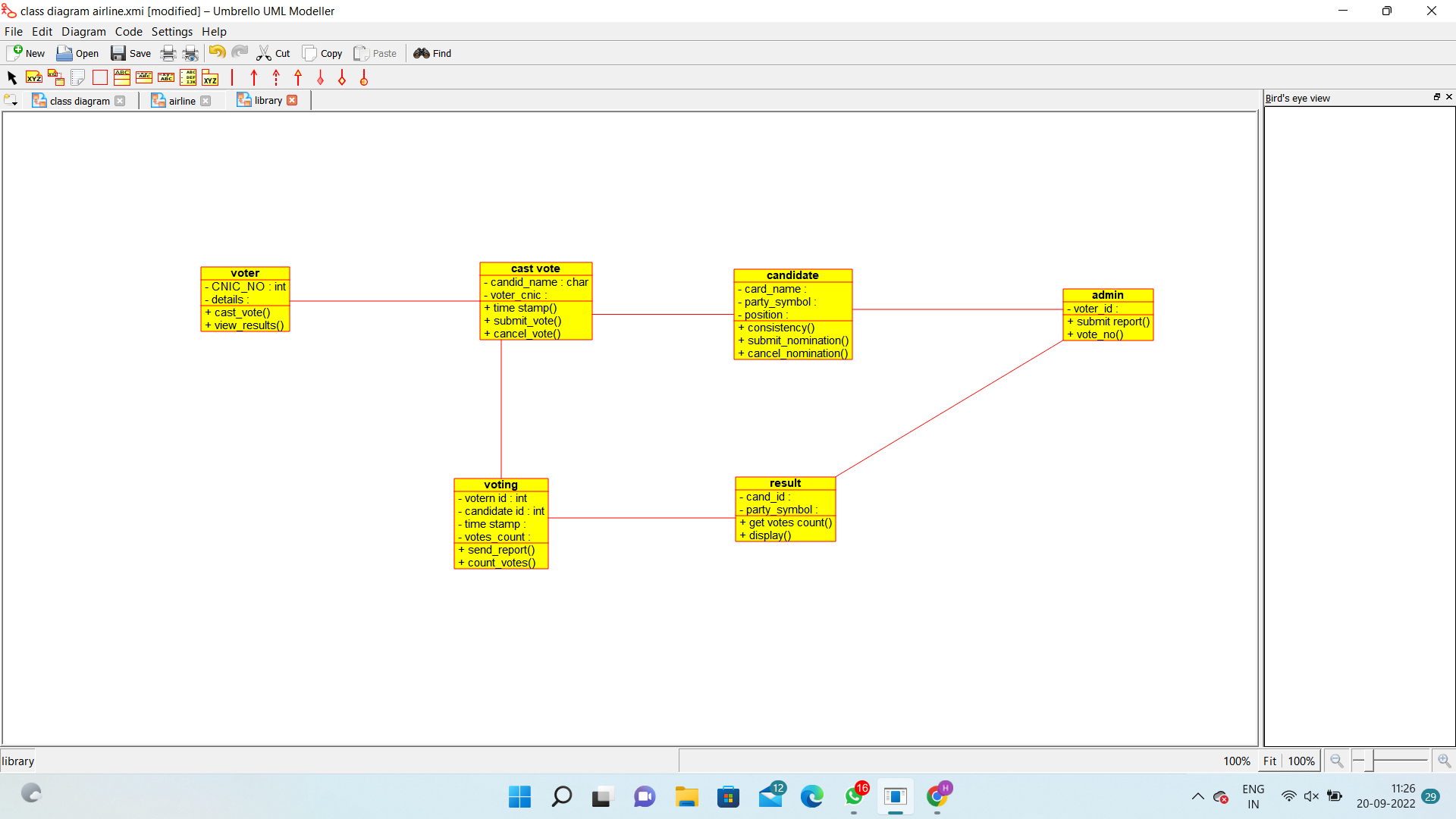Switch to the class diagram tab
Screen dimensions: 1456x819
80,101
